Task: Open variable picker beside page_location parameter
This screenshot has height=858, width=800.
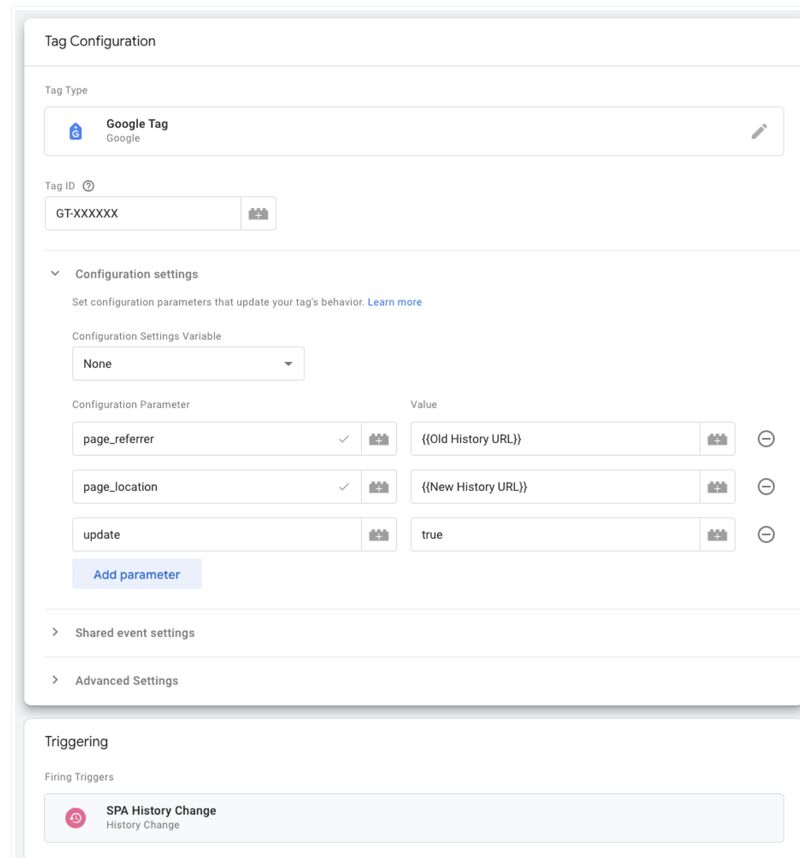Action: [x=378, y=487]
